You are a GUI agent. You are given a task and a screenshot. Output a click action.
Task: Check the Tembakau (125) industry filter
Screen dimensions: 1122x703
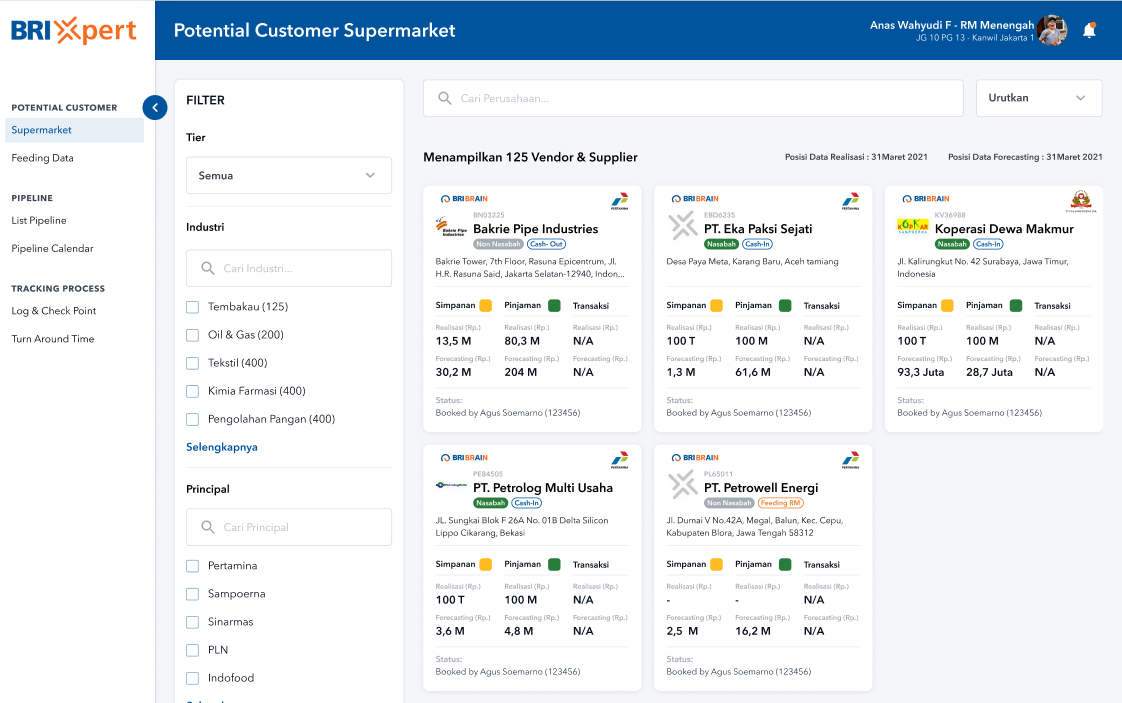(192, 307)
